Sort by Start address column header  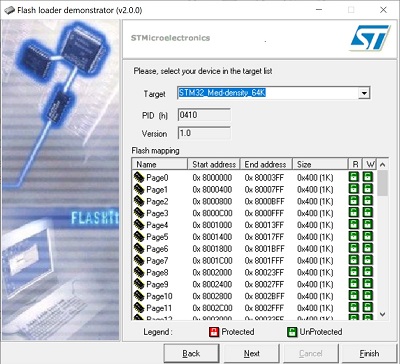click(214, 164)
